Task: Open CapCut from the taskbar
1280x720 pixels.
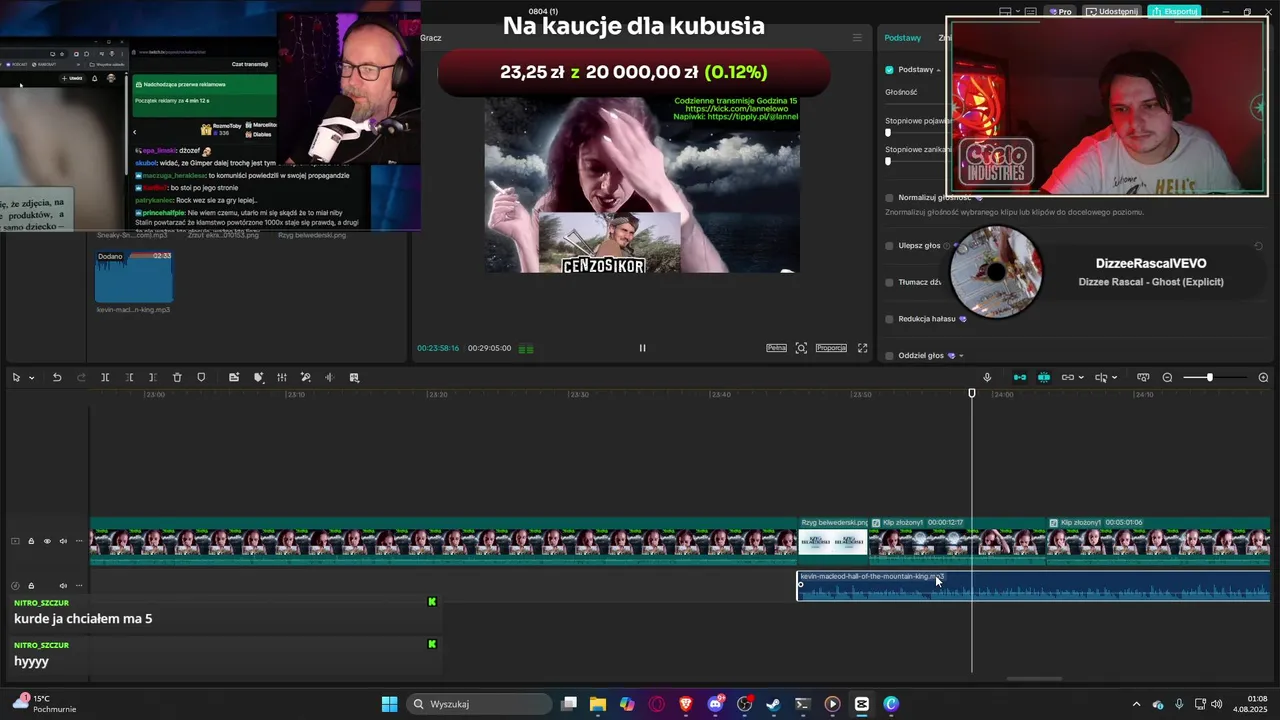Action: 862,704
